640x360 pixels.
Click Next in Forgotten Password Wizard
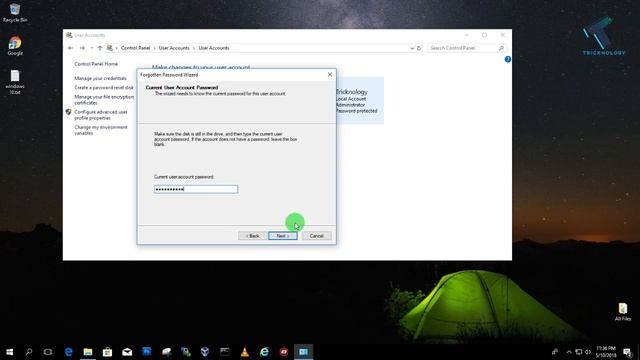point(282,236)
